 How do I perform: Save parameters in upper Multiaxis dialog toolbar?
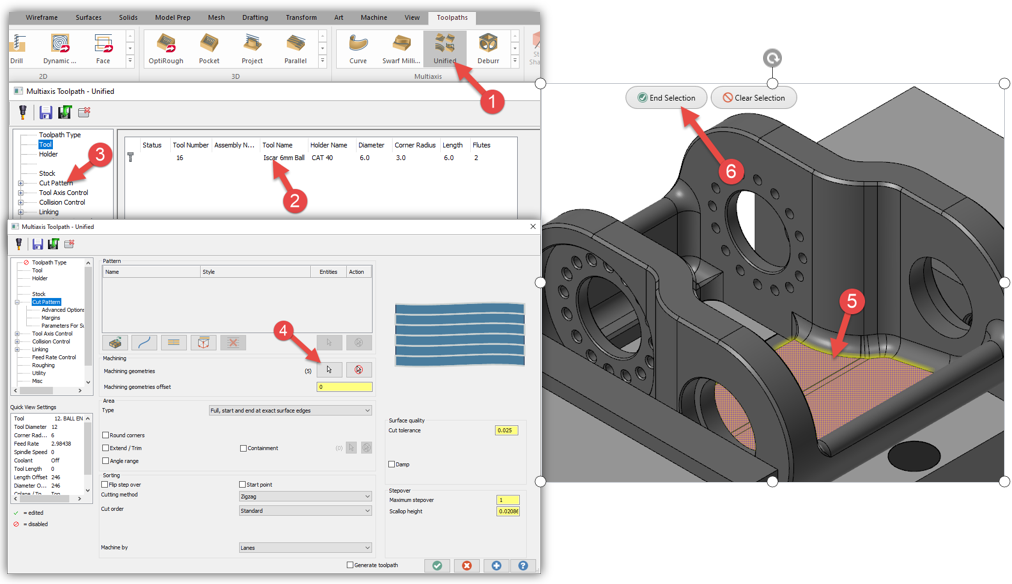click(45, 112)
